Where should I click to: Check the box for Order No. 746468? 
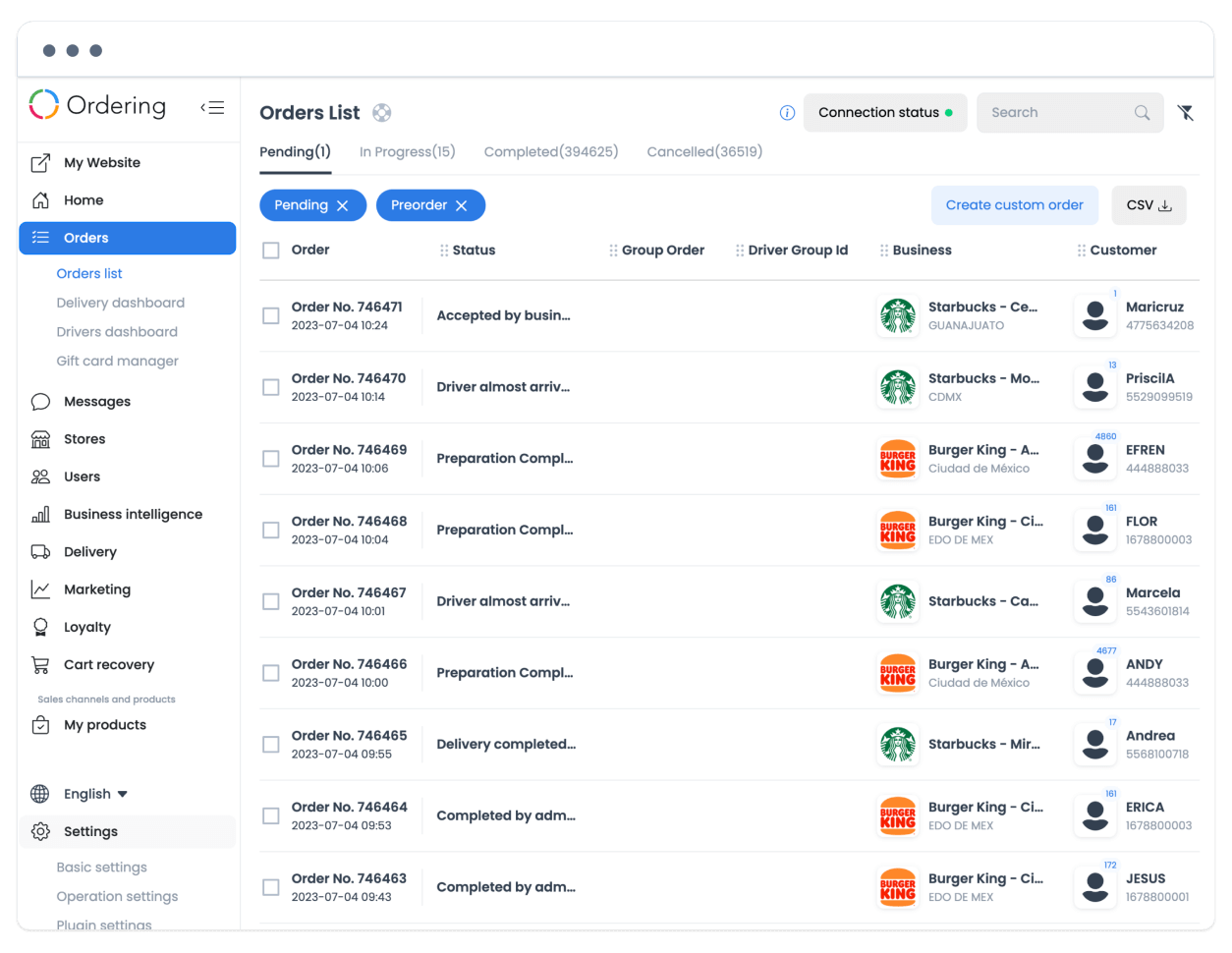[x=271, y=531]
